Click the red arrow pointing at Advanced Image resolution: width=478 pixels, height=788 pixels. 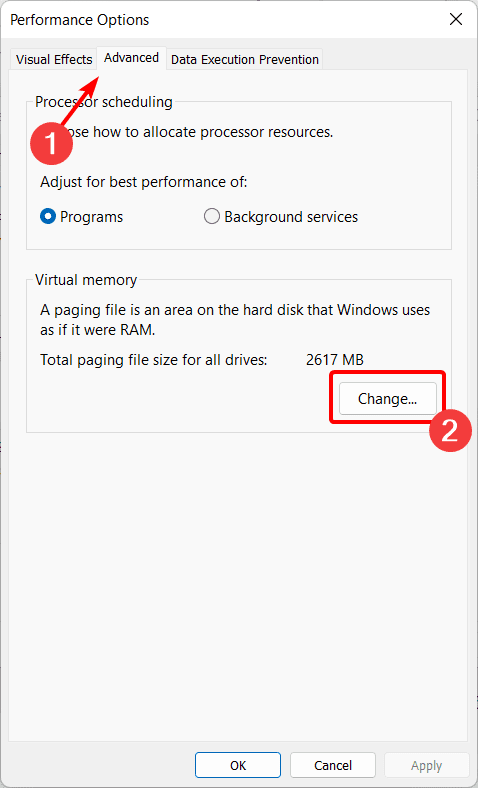pyautogui.click(x=80, y=100)
